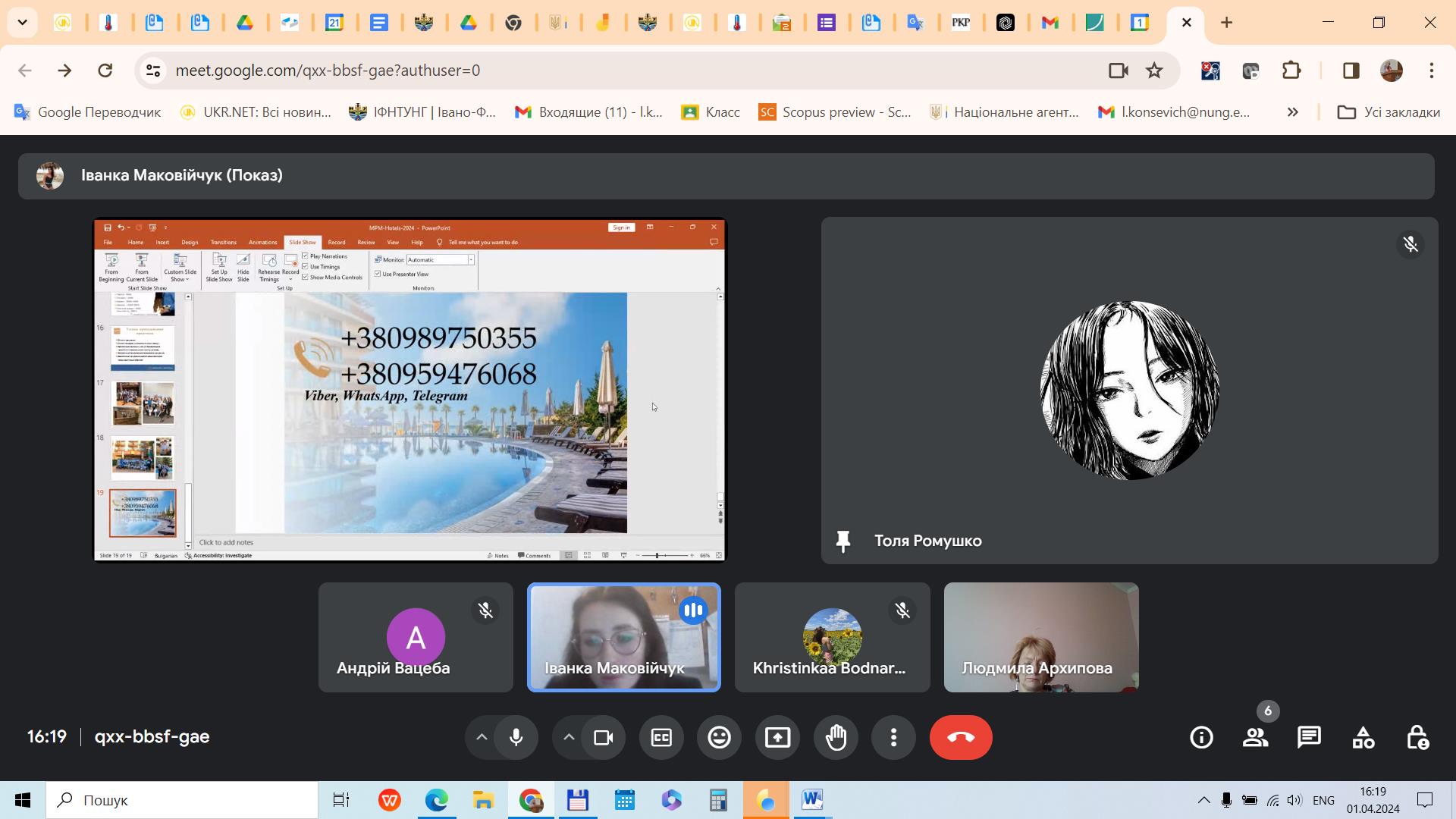
Task: Open the Класс bookmark
Action: point(711,112)
